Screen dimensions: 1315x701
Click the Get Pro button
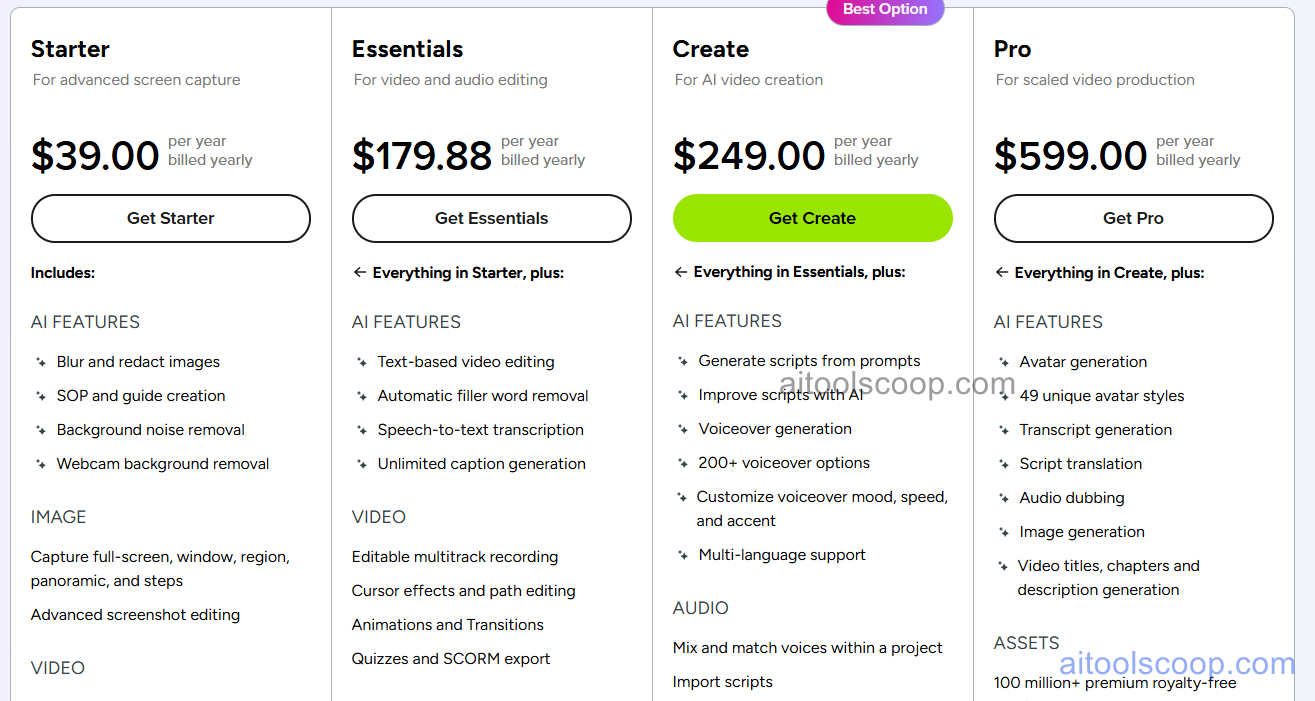point(1133,218)
